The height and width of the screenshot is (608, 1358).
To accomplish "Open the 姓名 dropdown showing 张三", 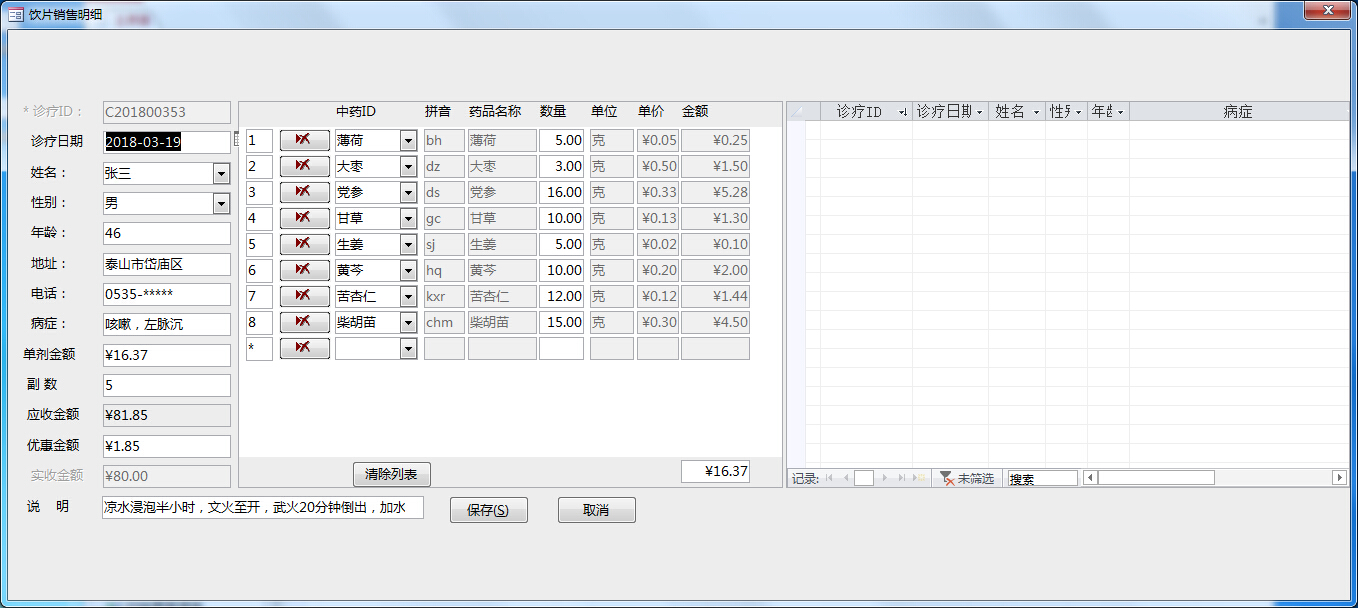I will (221, 173).
